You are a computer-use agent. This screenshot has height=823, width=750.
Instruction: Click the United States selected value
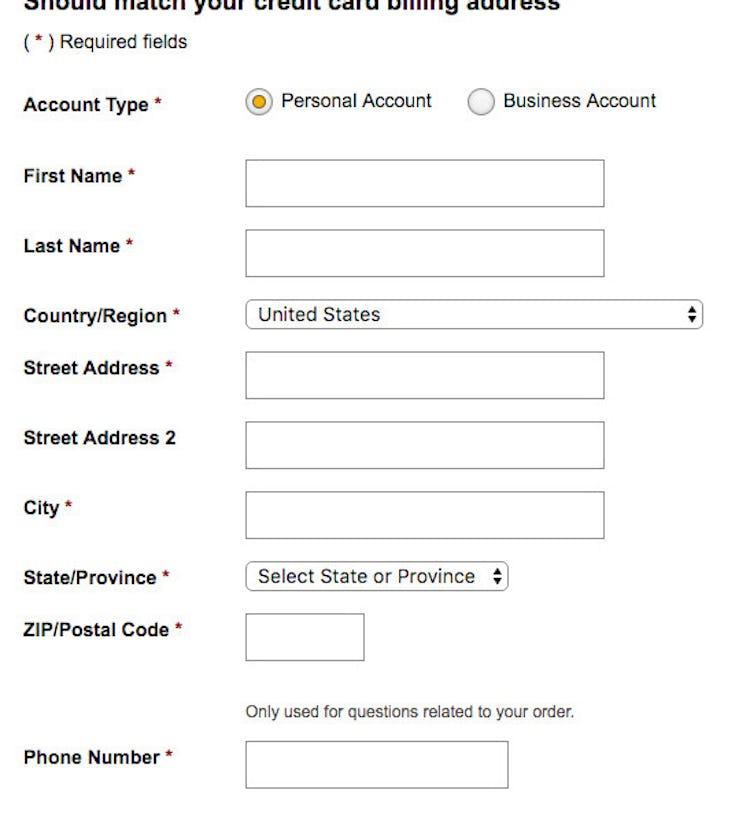(x=320, y=314)
